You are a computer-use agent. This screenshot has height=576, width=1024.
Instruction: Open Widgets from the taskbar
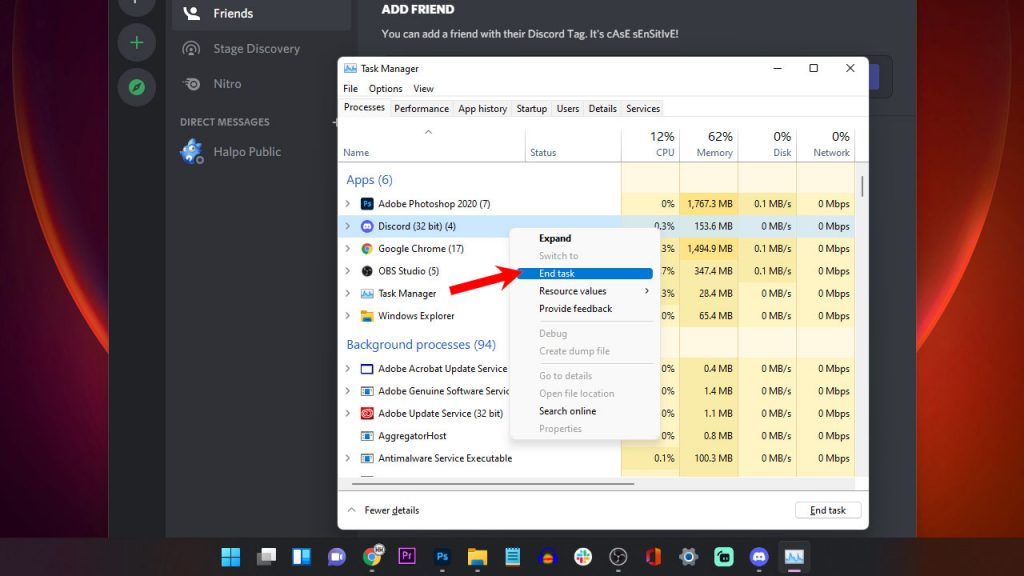(301, 556)
